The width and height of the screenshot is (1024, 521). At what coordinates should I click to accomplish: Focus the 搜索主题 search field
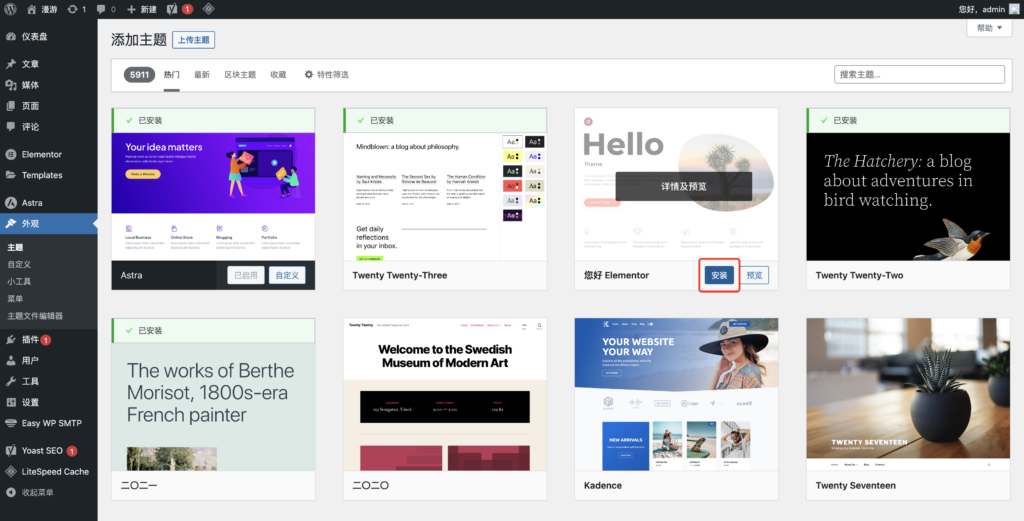919,74
